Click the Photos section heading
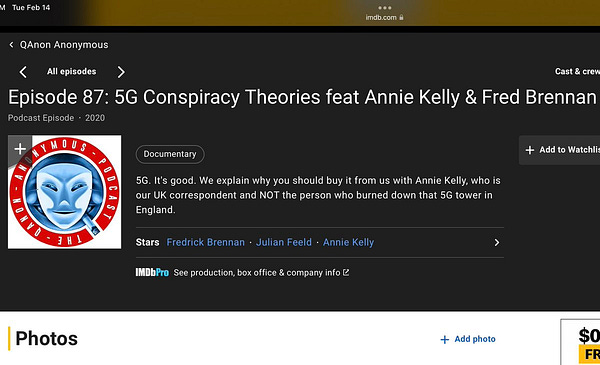This screenshot has height=365, width=600. [46, 339]
